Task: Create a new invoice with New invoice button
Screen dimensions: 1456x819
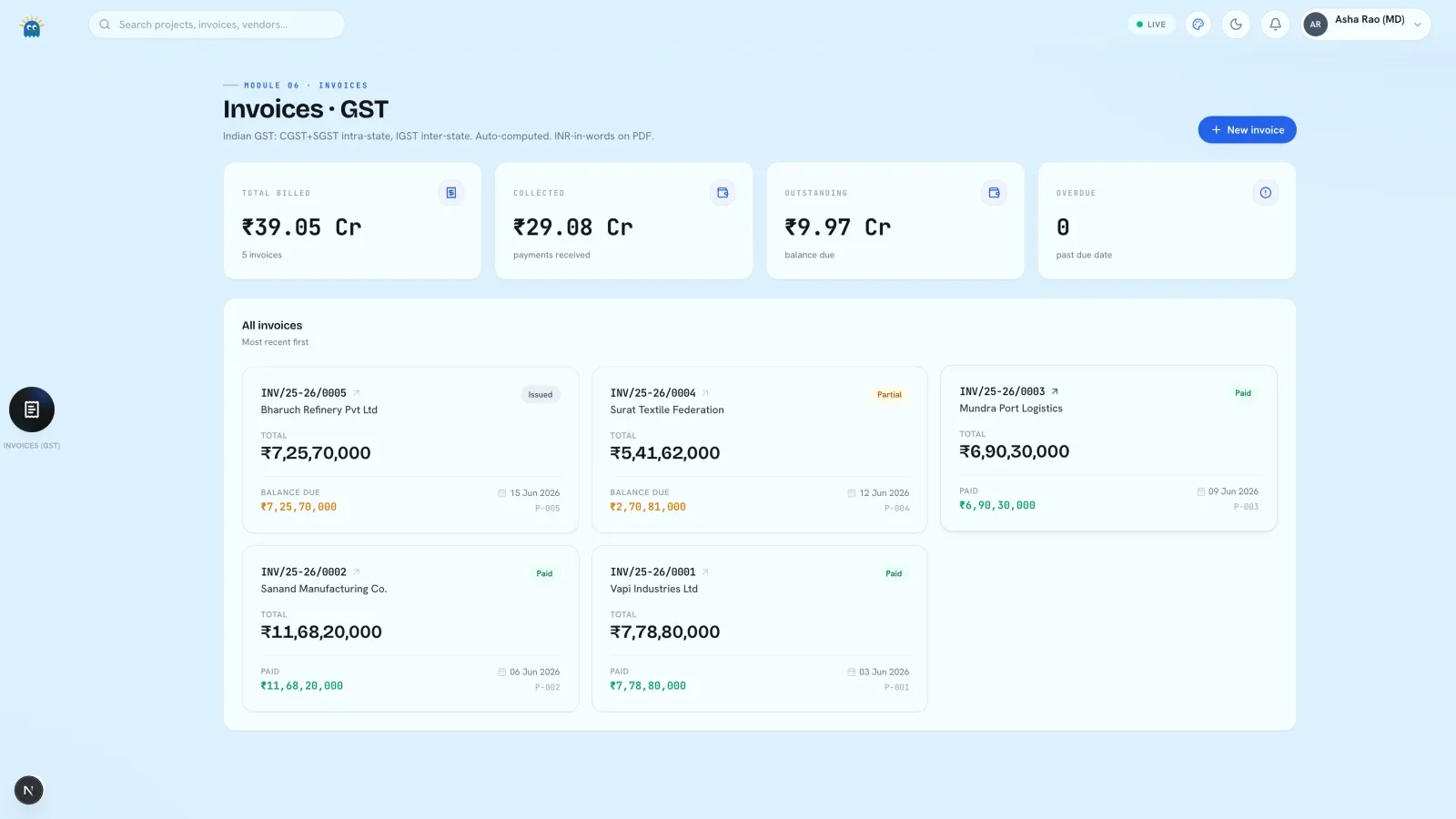Action: (x=1247, y=130)
